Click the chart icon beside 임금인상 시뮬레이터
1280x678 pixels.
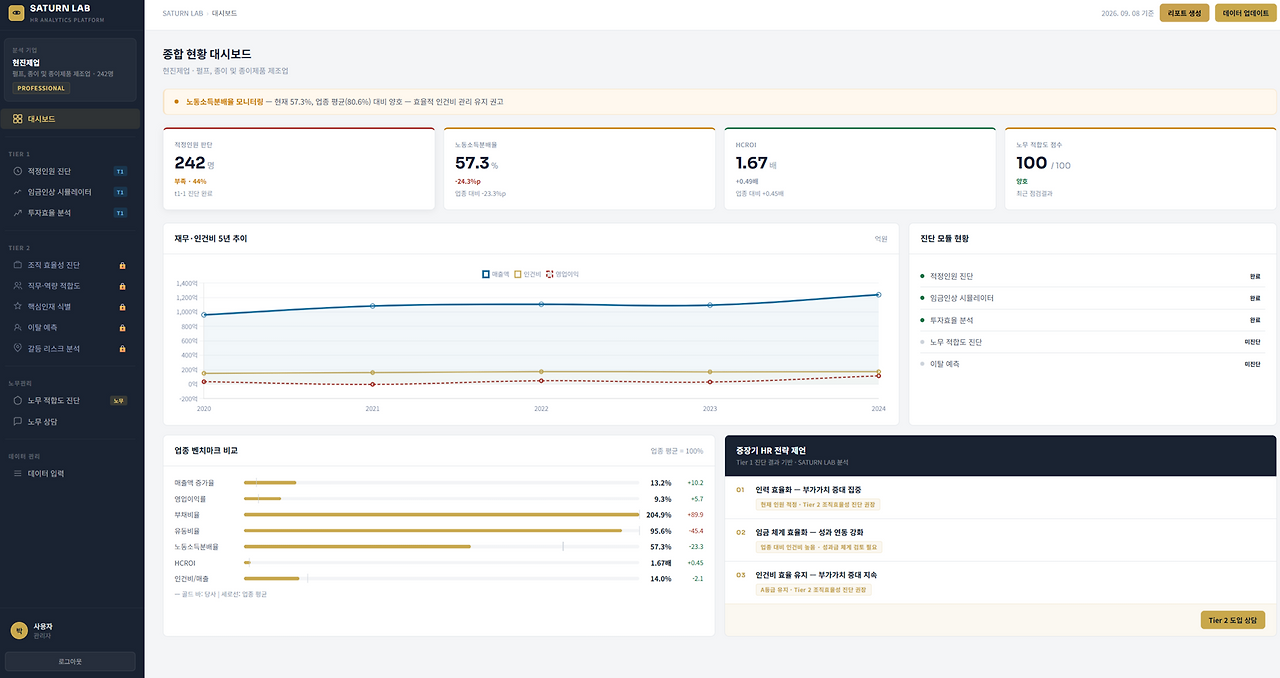click(18, 192)
